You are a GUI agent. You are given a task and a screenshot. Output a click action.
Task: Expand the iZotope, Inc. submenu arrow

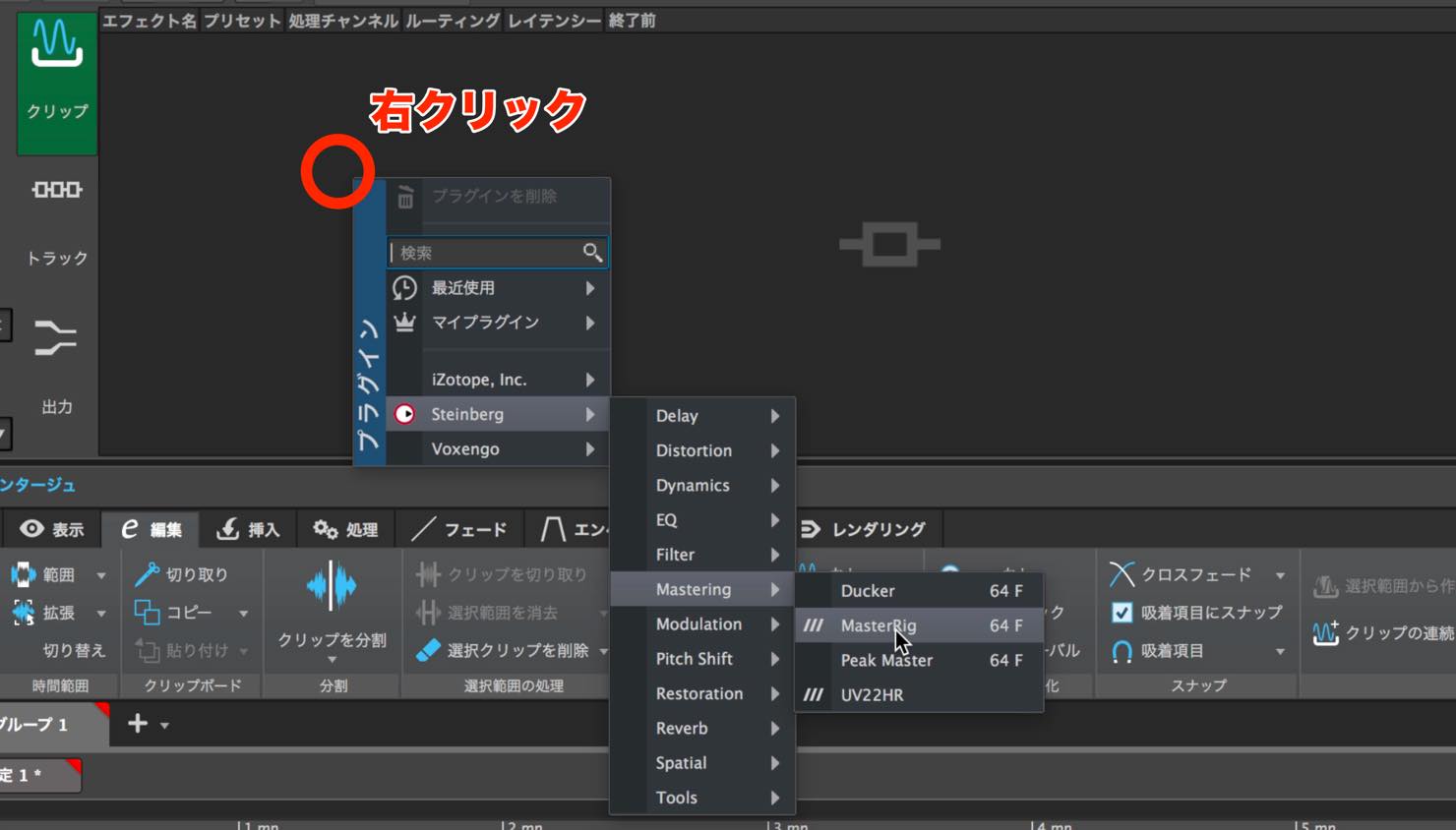pos(590,380)
